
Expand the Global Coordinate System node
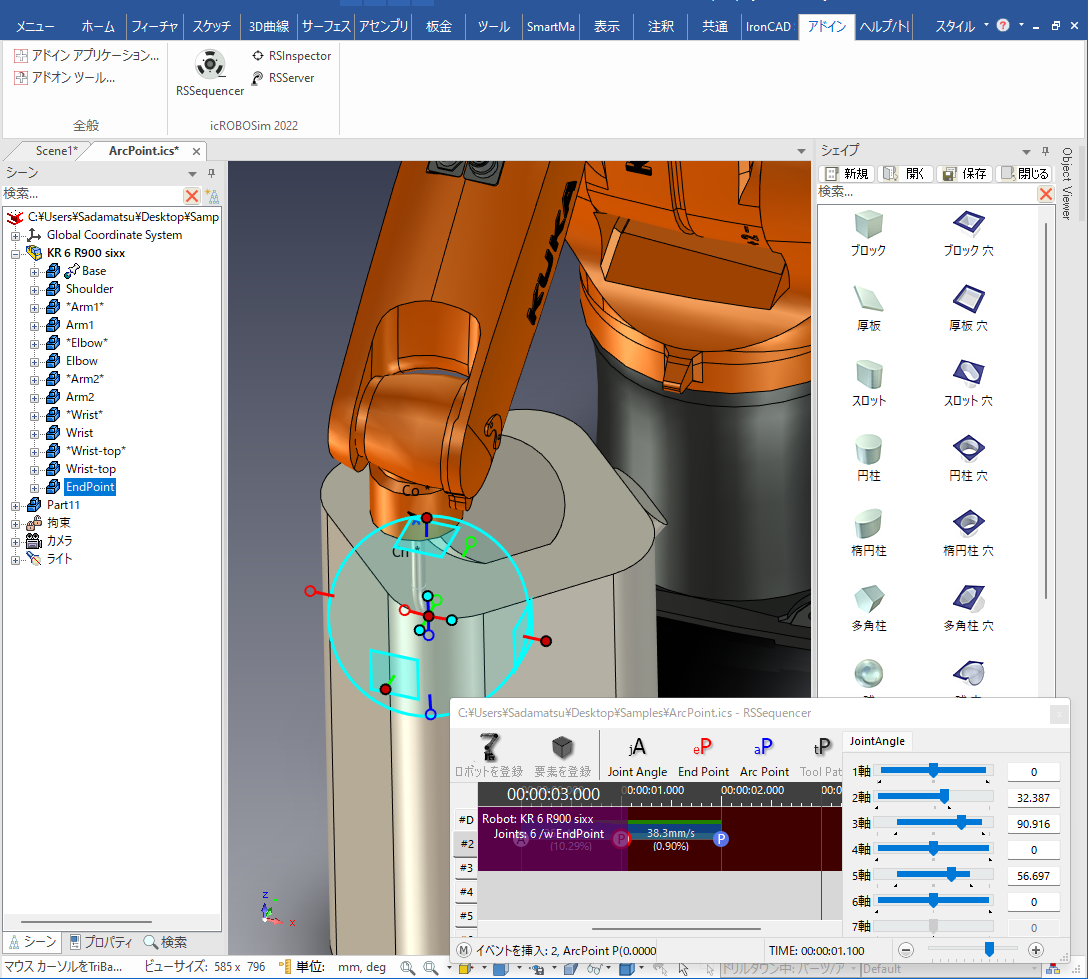pyautogui.click(x=16, y=235)
